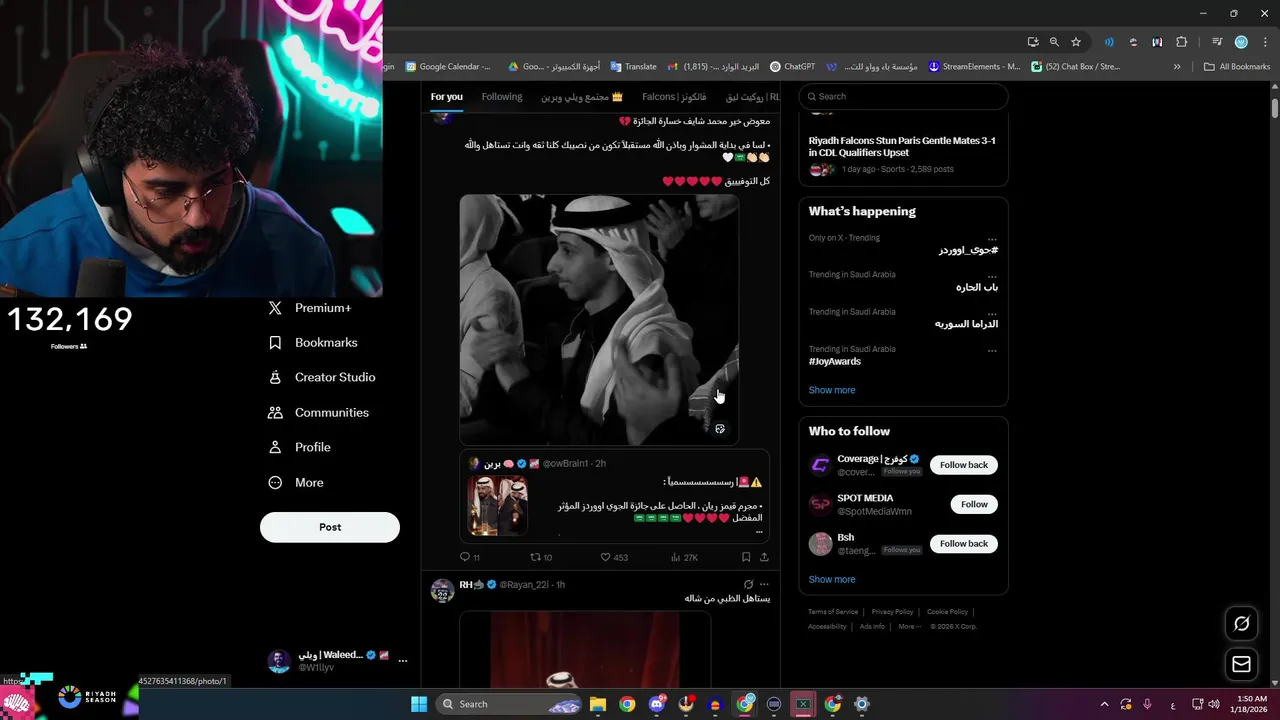Click Grok icon on RH's post
The image size is (1280, 720).
(748, 585)
